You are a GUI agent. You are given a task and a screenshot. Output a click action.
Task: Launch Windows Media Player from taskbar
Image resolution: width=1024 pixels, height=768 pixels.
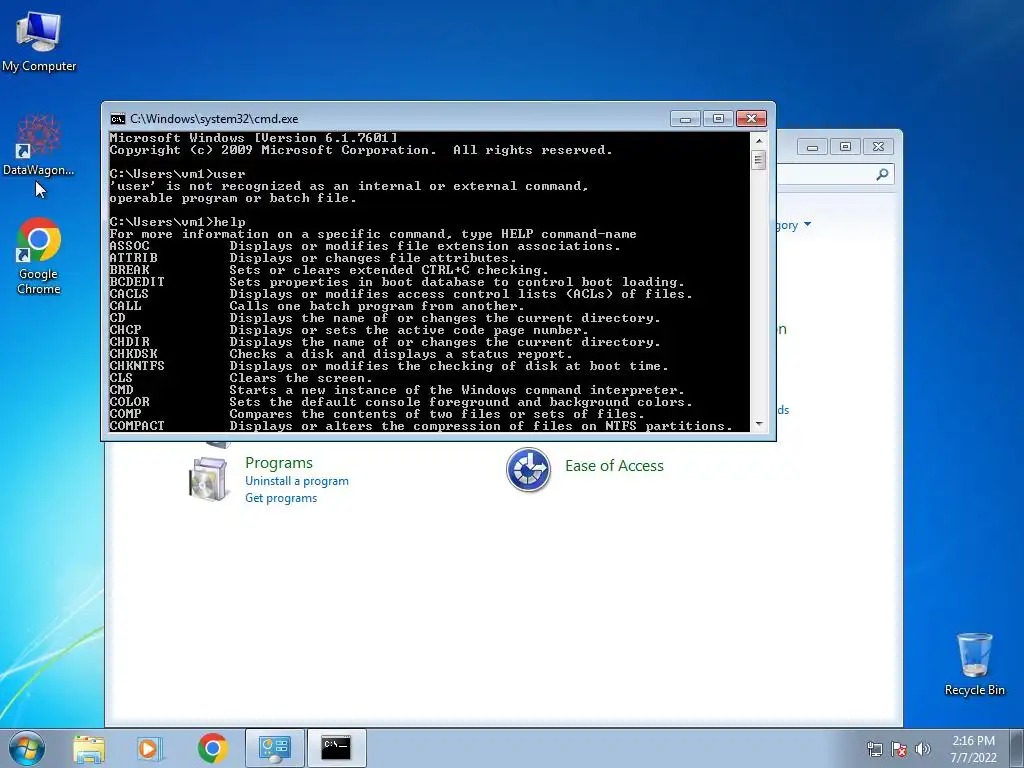[150, 748]
